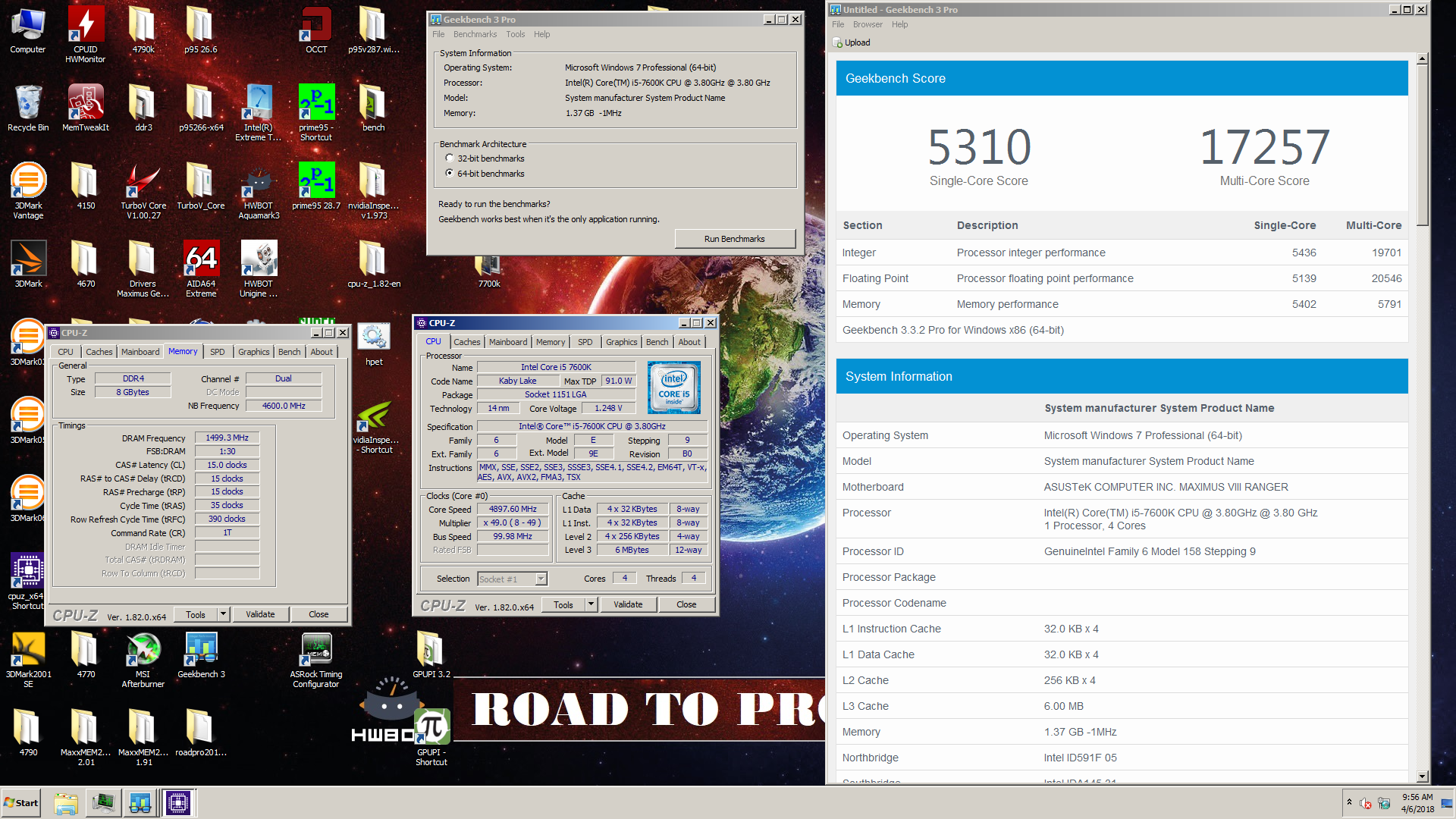
Task: Open the GPUPI 3.2 folder icon
Action: point(431,654)
